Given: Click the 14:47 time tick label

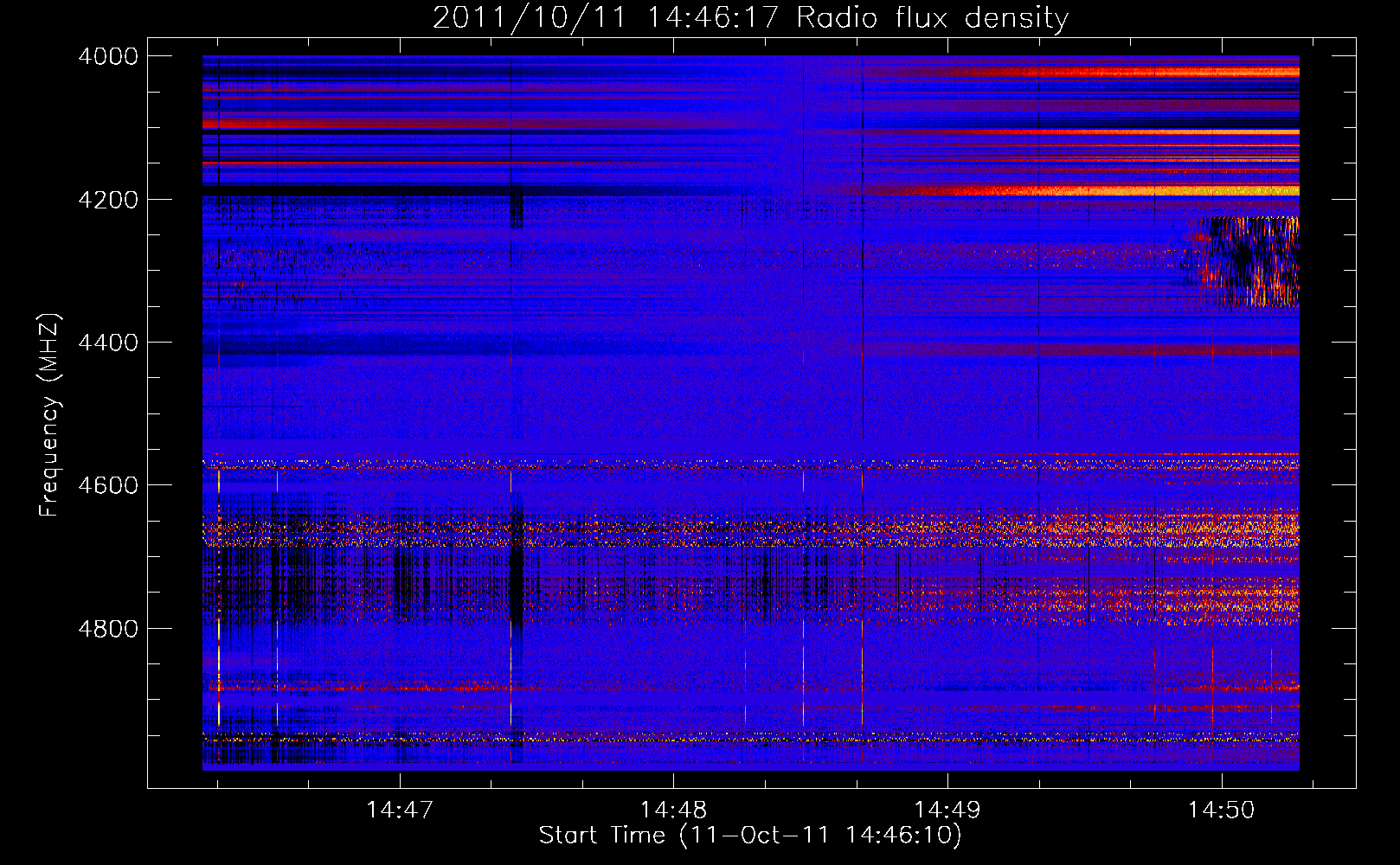Looking at the screenshot, I should (399, 811).
